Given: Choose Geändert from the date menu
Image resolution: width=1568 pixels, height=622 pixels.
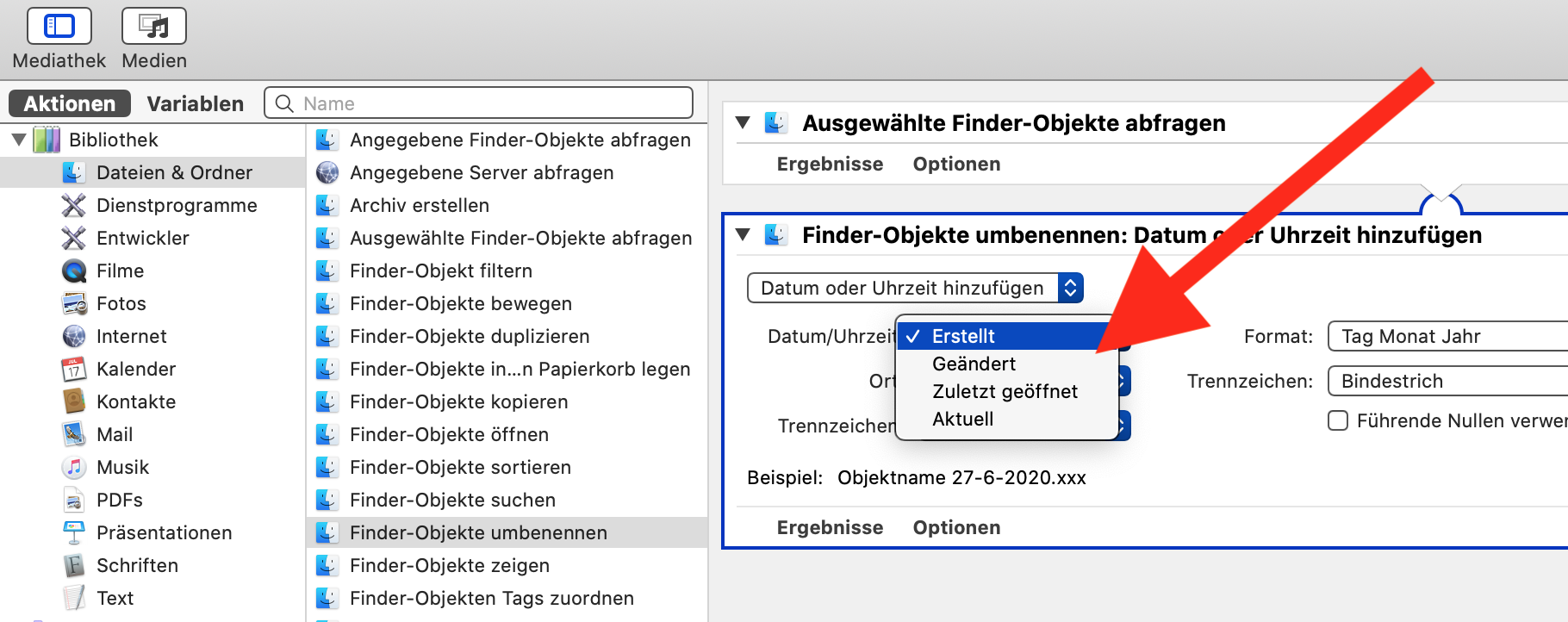Looking at the screenshot, I should [x=974, y=364].
